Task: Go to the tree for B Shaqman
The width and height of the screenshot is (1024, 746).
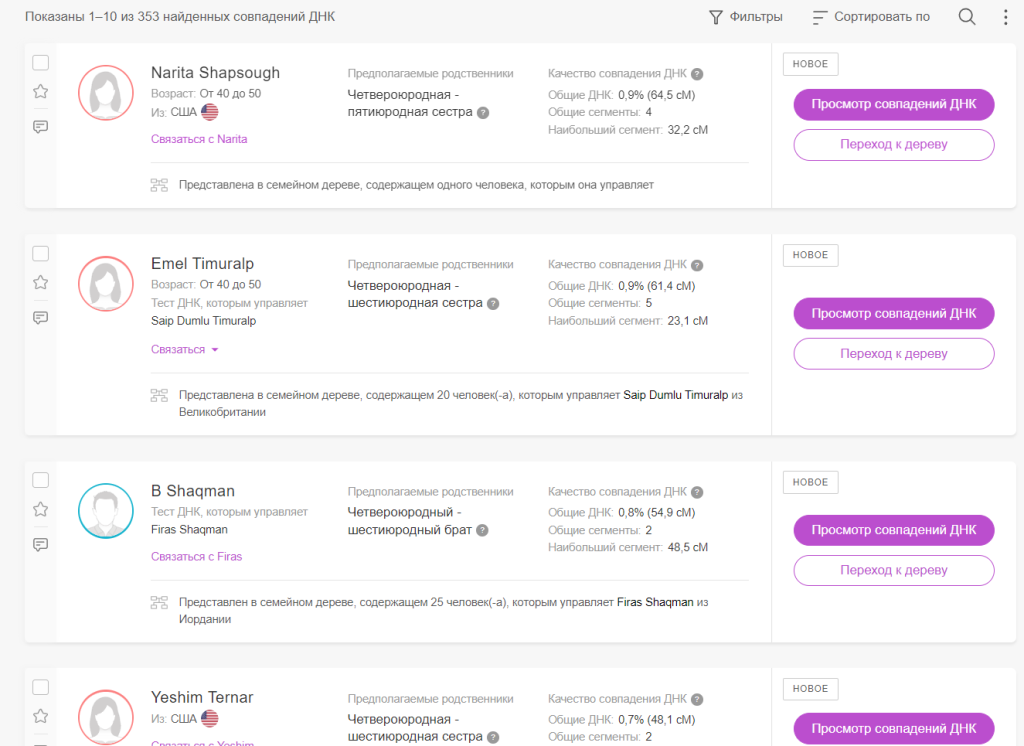Action: 893,570
